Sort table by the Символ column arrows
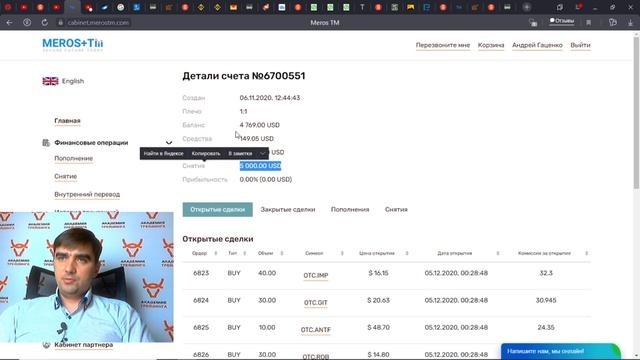This screenshot has width=640, height=360. [x=342, y=253]
